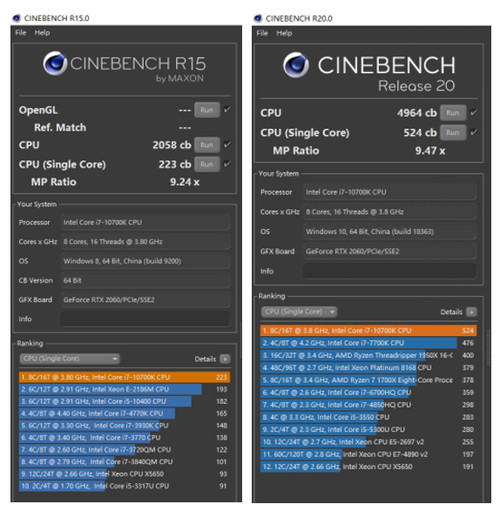The width and height of the screenshot is (500, 511).
Task: Open ranking Details arrow in R15 window
Action: pos(225,359)
